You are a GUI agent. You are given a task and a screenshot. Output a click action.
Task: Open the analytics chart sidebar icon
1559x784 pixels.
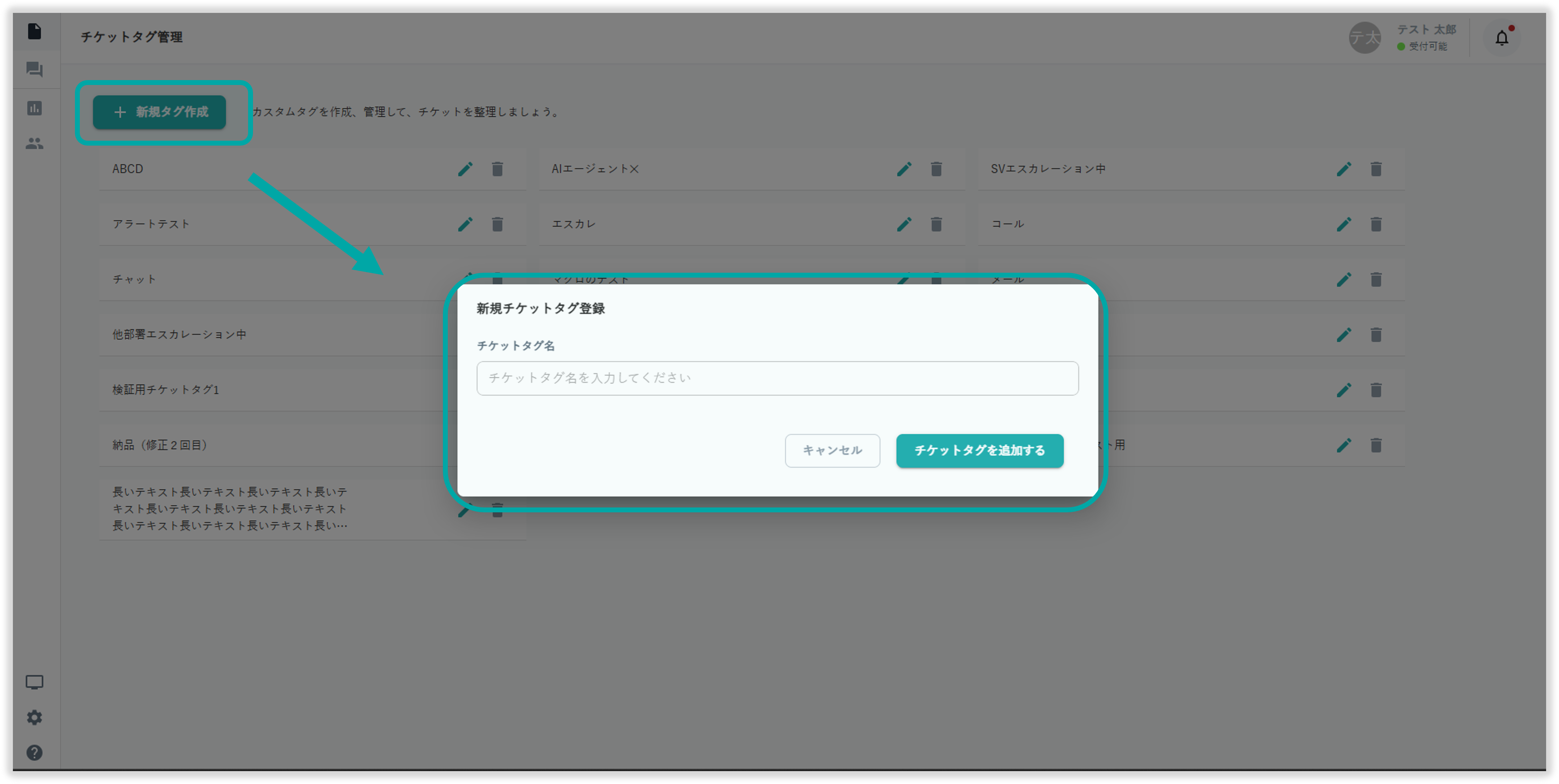point(34,108)
